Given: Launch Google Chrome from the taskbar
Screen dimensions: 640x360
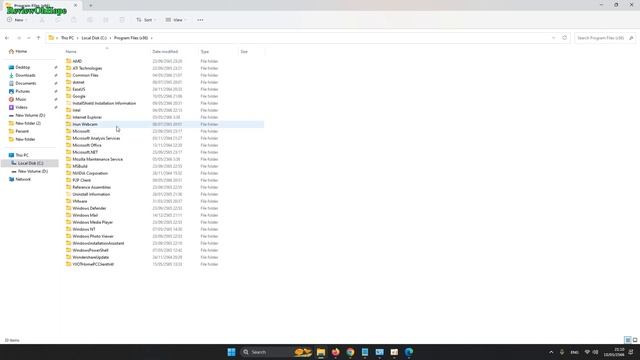Looking at the screenshot, I should point(350,352).
